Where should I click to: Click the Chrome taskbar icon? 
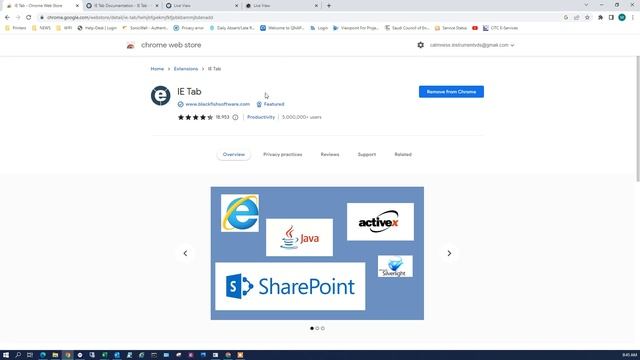click(68, 355)
